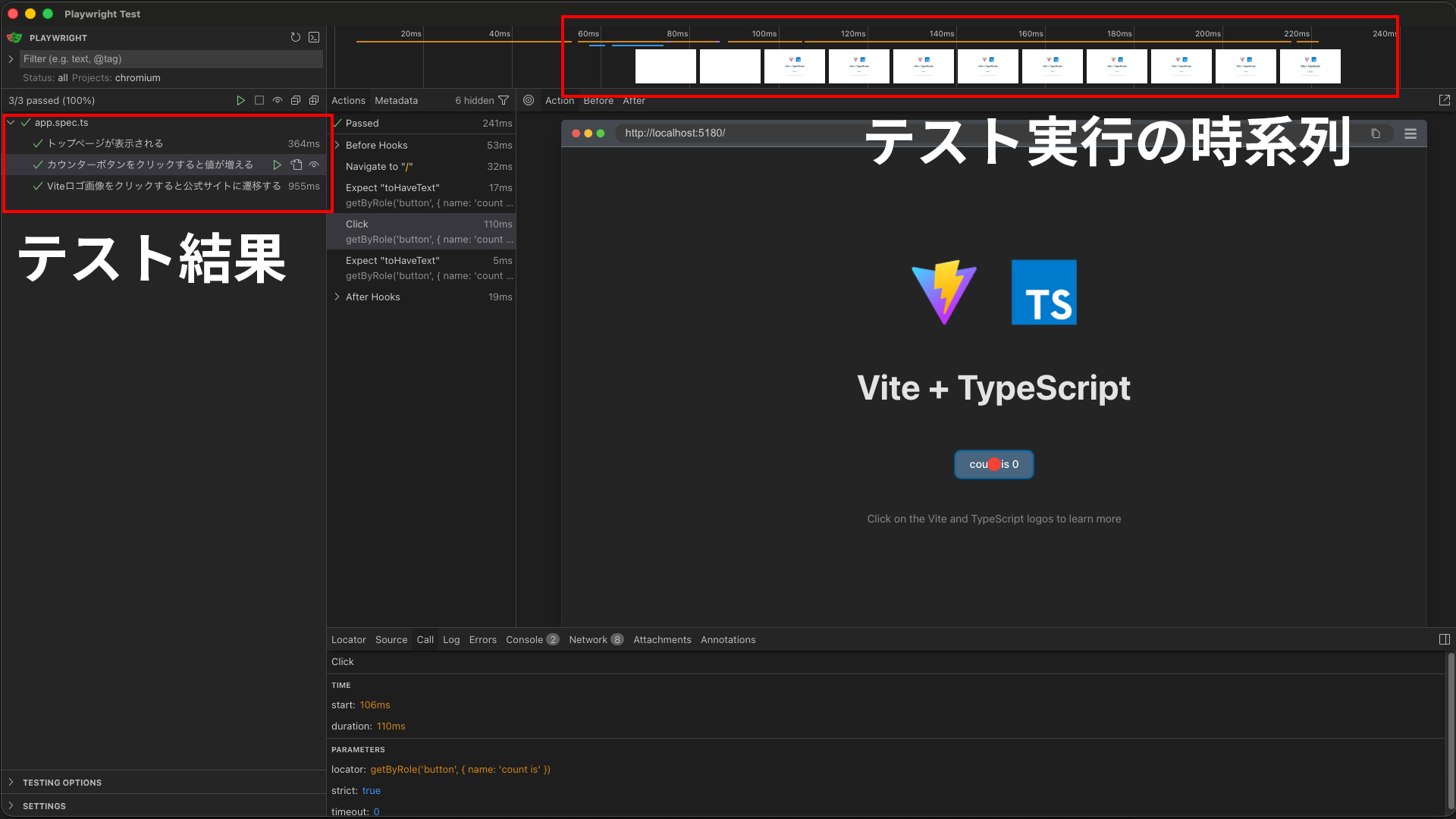Expand the After Hooks section

(x=337, y=297)
